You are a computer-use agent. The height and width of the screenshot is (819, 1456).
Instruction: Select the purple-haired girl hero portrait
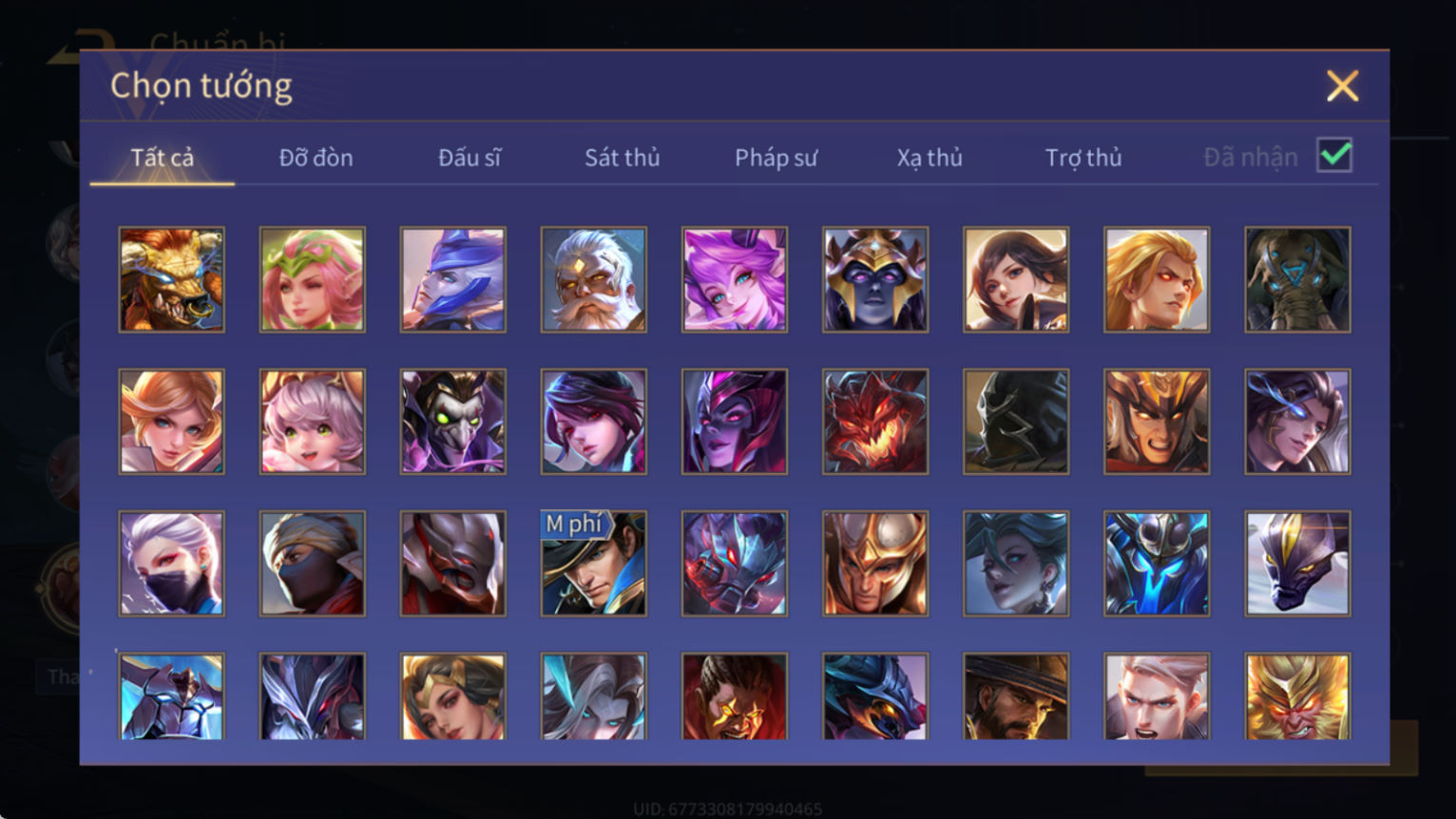point(735,279)
